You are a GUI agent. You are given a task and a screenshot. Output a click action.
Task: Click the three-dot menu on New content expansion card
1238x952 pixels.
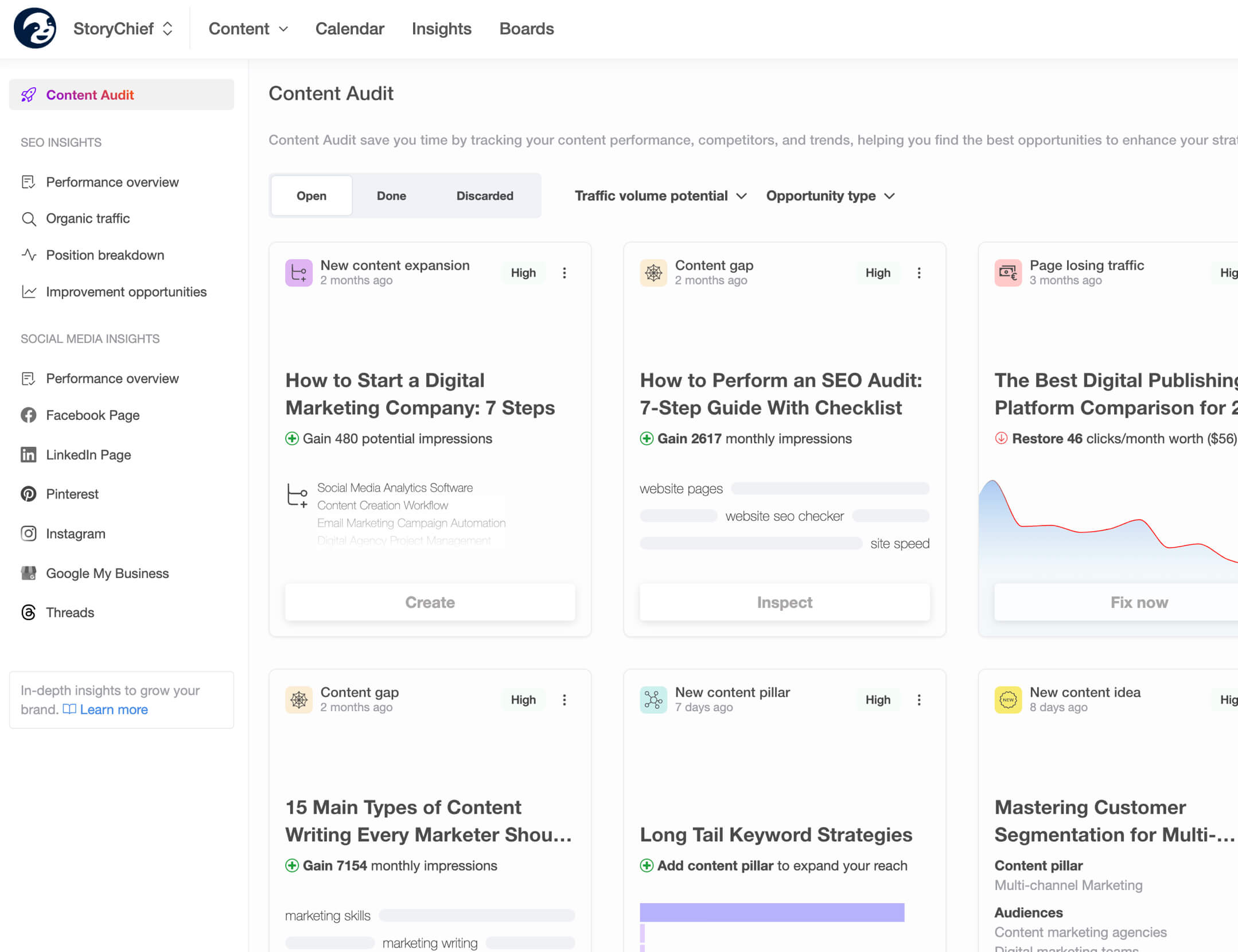coord(565,273)
